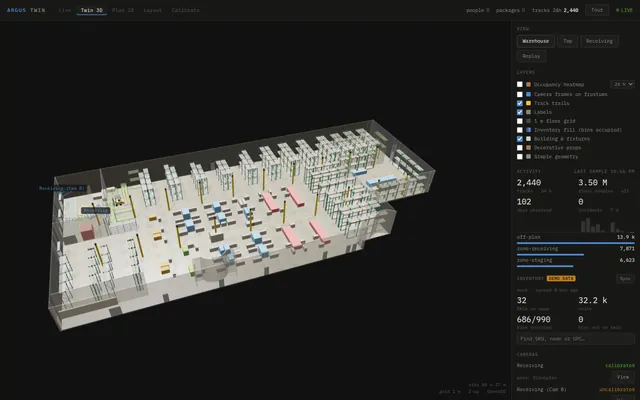Enable Inventory fill bins occupied layer

click(520, 130)
